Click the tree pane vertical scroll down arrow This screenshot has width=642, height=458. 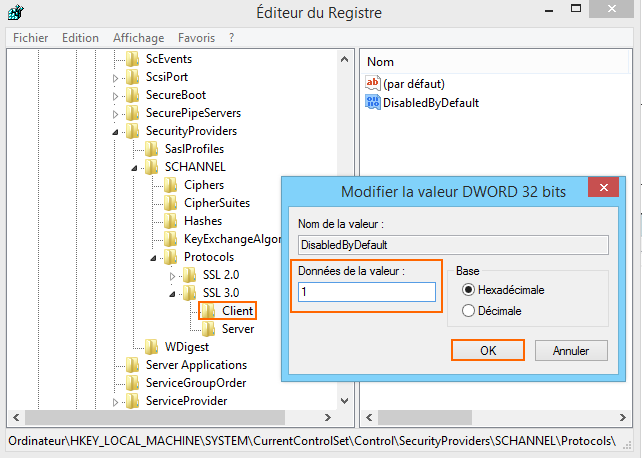pyautogui.click(x=345, y=401)
